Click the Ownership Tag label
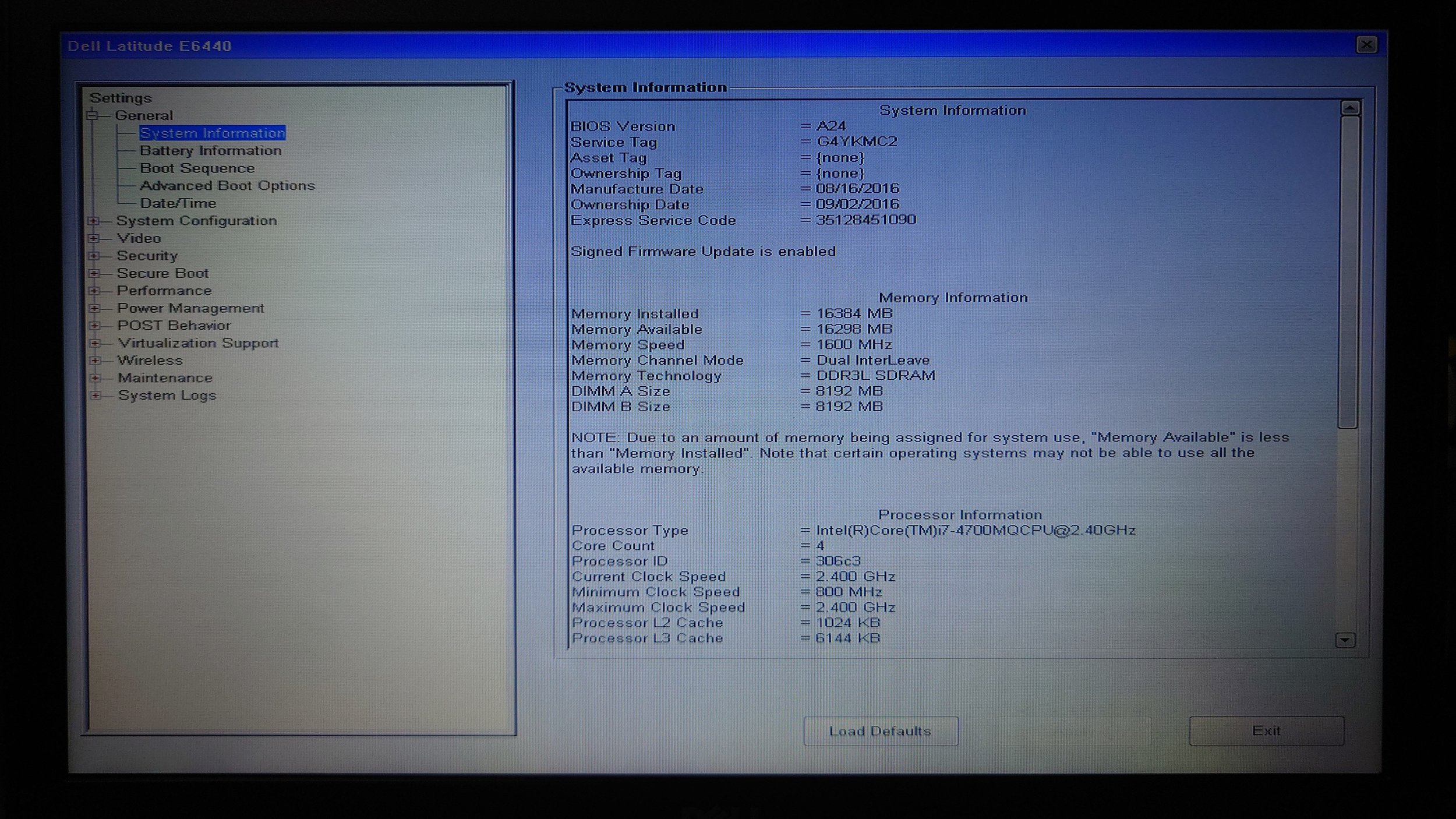This screenshot has width=1456, height=819. (x=626, y=174)
